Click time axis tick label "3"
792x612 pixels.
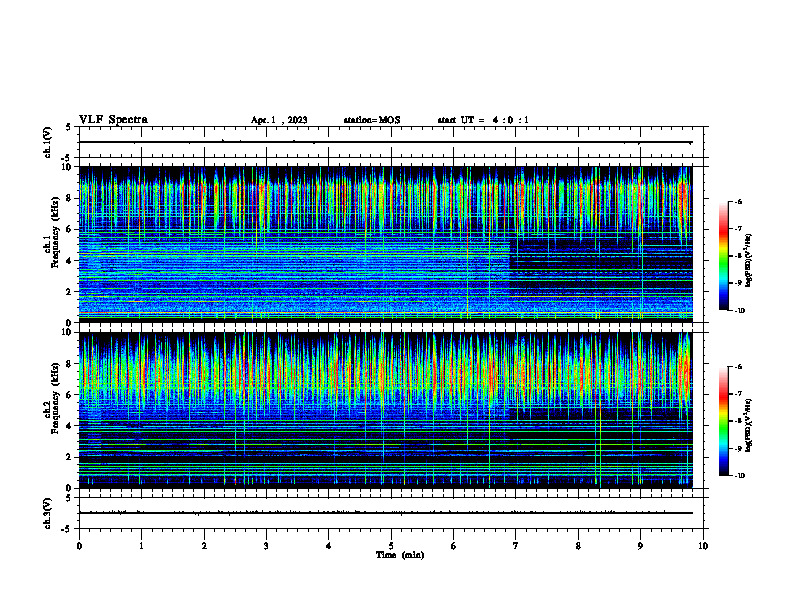pyautogui.click(x=266, y=546)
